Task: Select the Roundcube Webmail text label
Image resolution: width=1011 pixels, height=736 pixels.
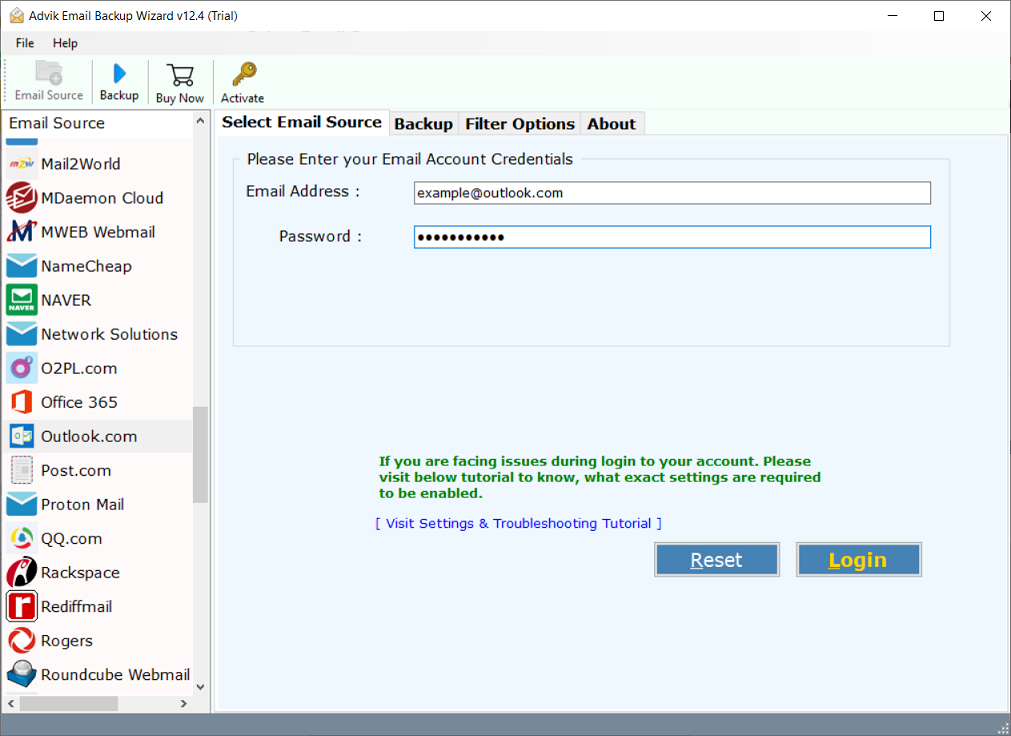Action: pyautogui.click(x=115, y=675)
